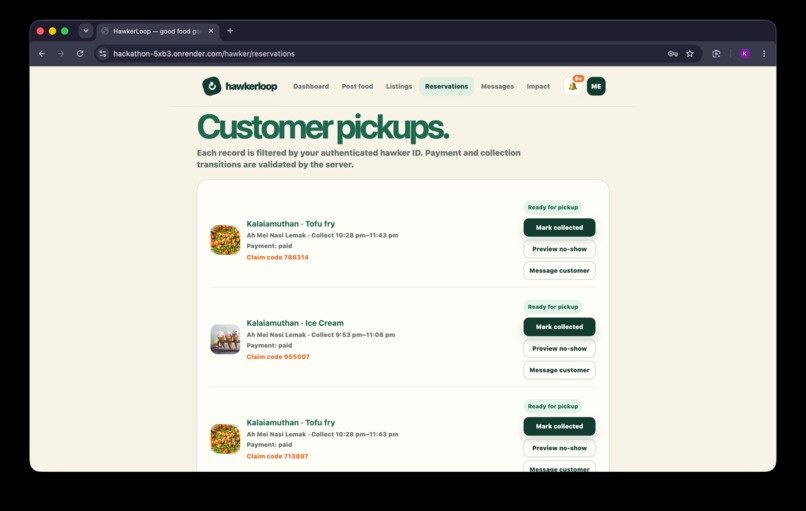The width and height of the screenshot is (806, 511).
Task: Click the 'Customer pickups.' heading
Action: pyautogui.click(x=323, y=127)
